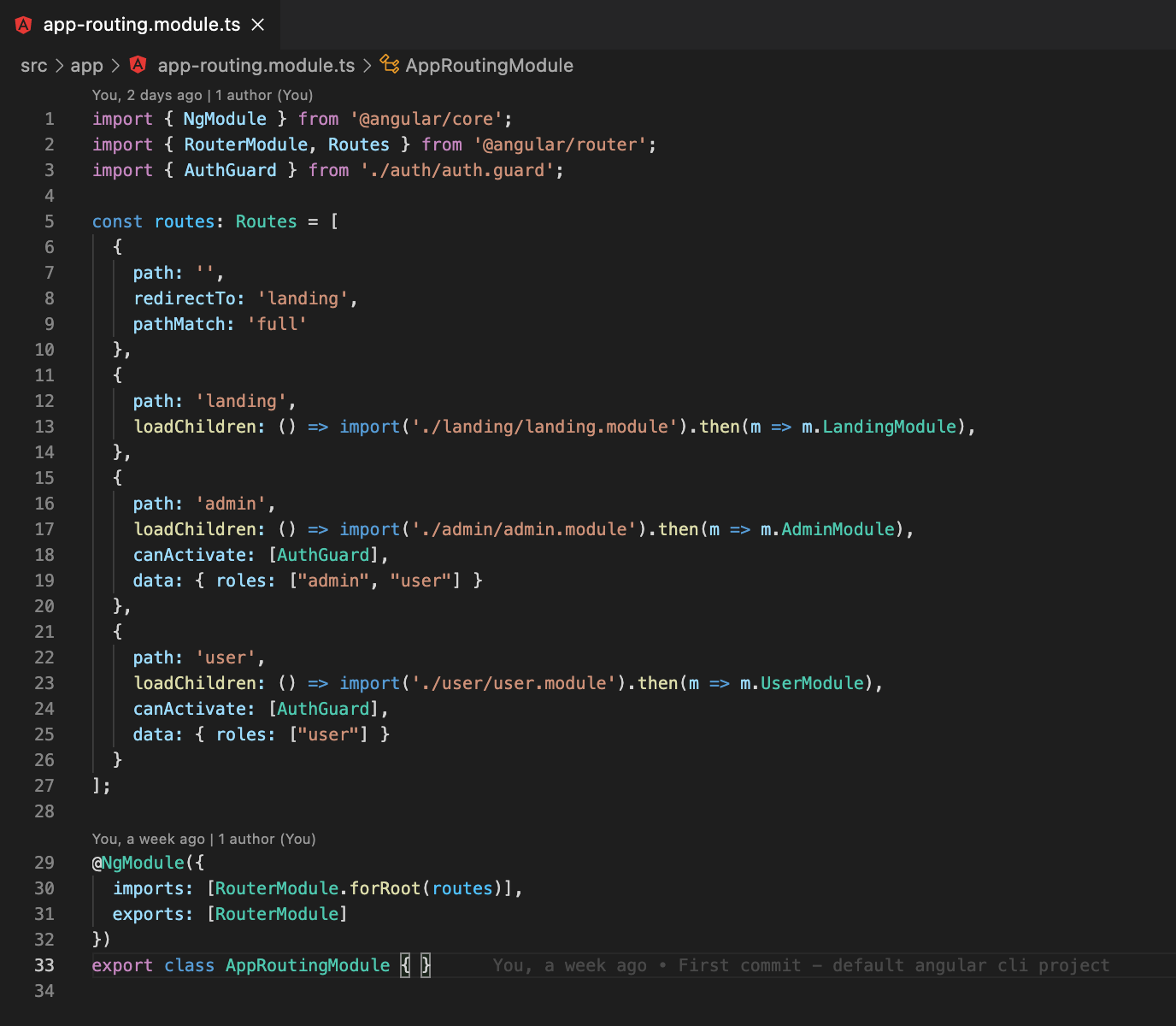Click the "@NgModule" decorator on line 29
This screenshot has height=1026, width=1176.
pyautogui.click(x=138, y=863)
